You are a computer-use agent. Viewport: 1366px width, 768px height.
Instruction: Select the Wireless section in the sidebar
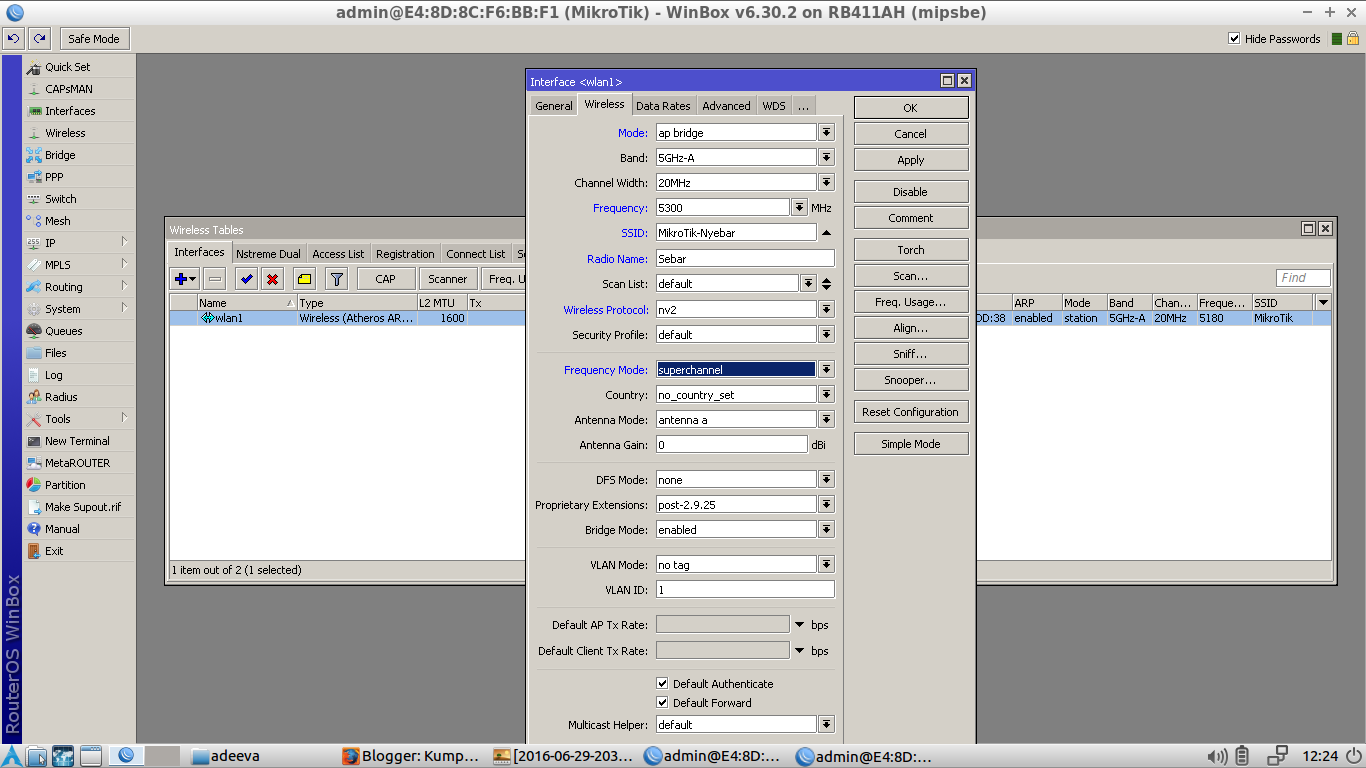click(64, 133)
